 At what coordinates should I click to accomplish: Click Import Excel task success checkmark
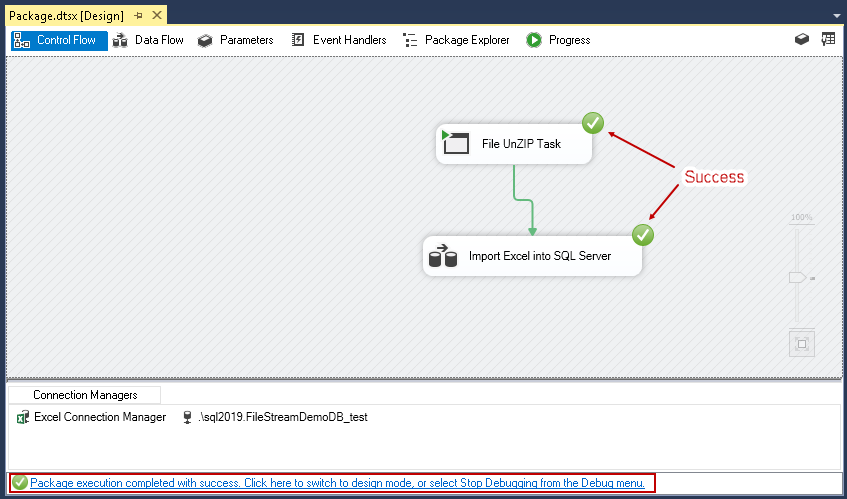click(643, 235)
